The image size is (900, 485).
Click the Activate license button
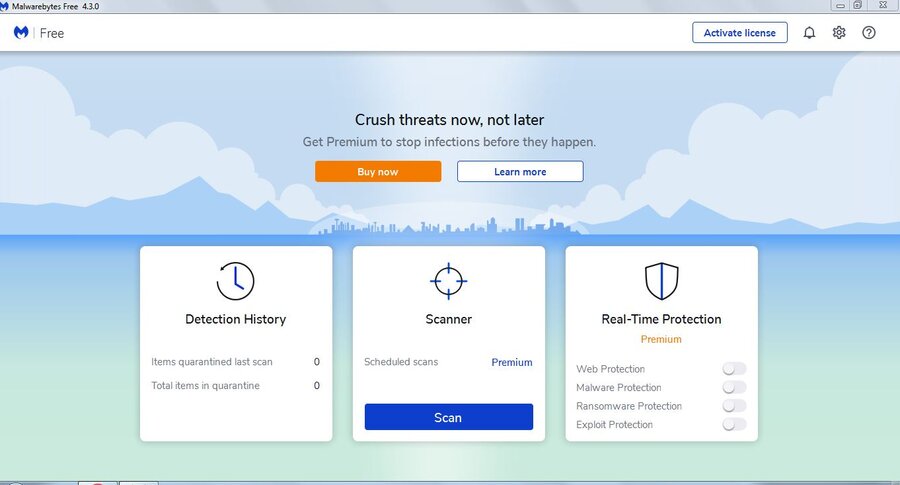[739, 33]
